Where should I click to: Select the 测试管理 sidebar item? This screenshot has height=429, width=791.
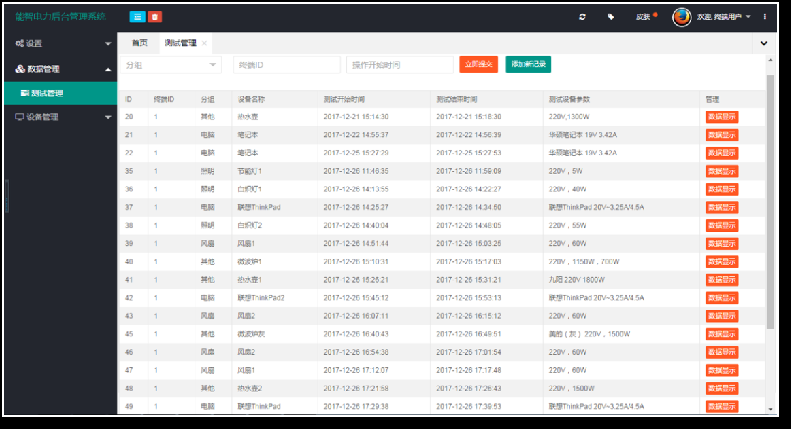coord(61,93)
